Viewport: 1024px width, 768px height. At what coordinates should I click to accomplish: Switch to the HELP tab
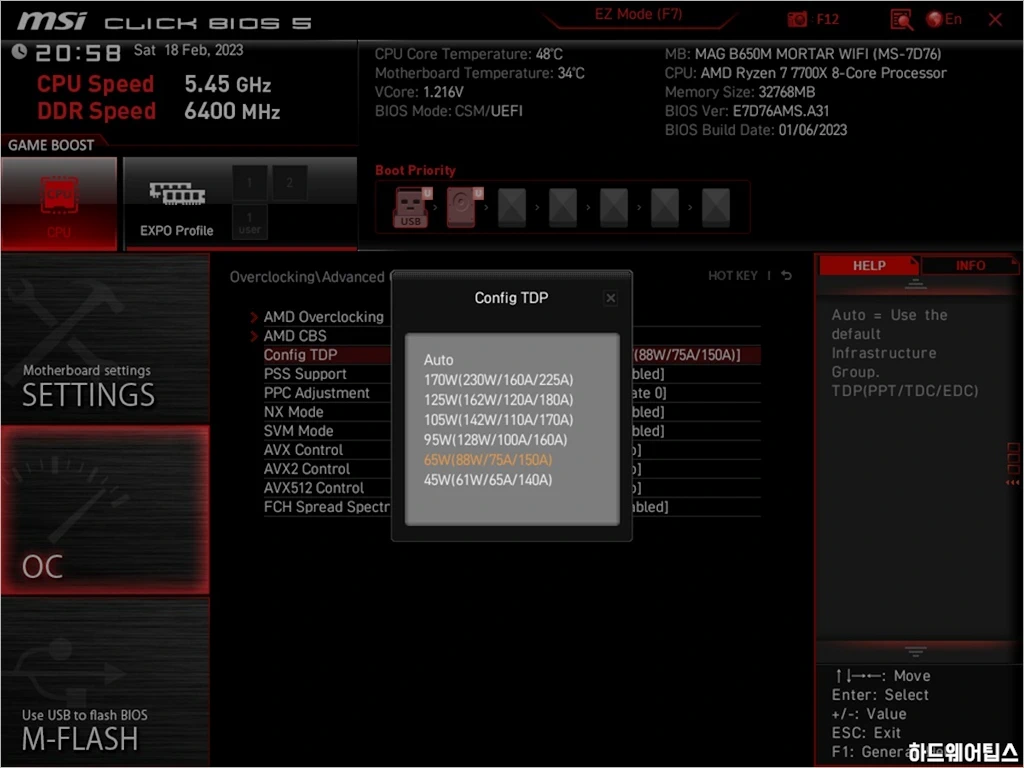click(869, 266)
